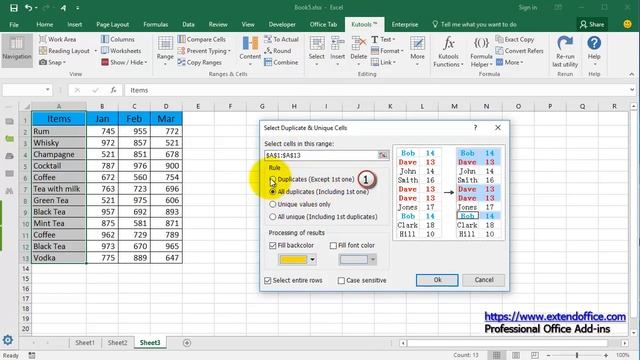Collapse the ribbon with the chevron
640x360 pixels.
coord(631,74)
